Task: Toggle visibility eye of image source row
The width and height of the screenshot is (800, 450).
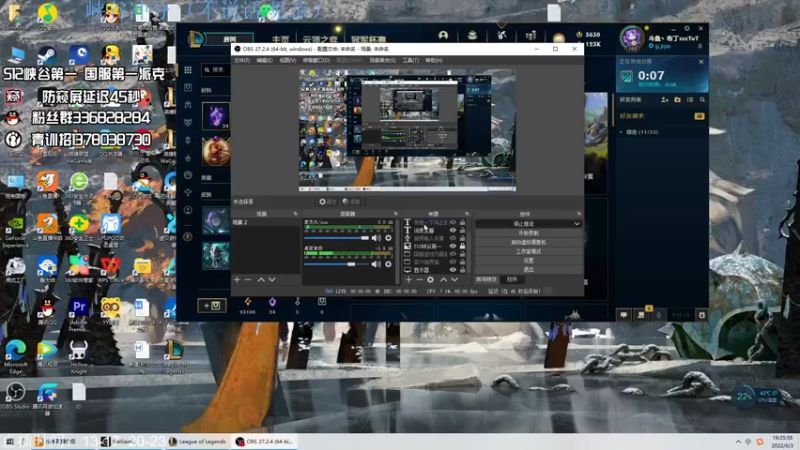Action: coord(453,246)
